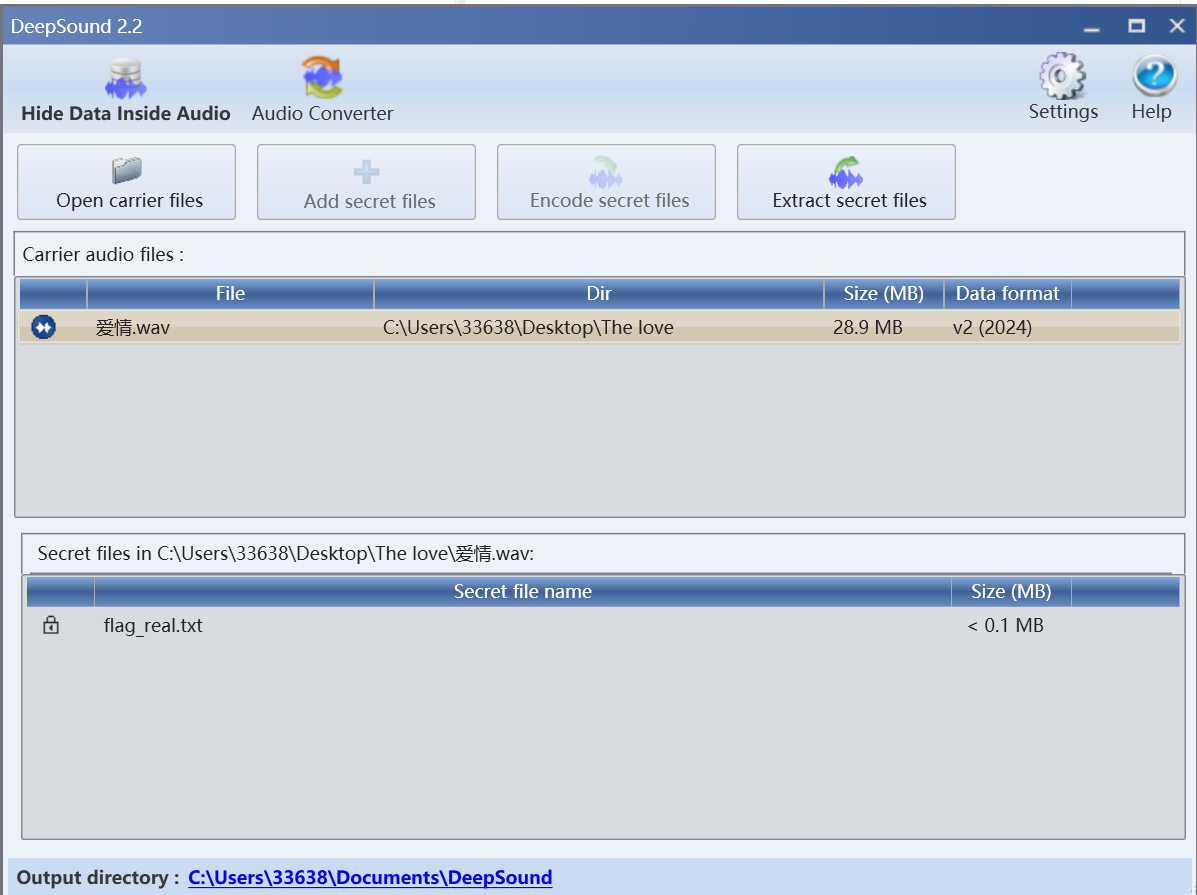Image resolution: width=1197 pixels, height=895 pixels.
Task: Click the carrier directory path cell
Action: (528, 328)
